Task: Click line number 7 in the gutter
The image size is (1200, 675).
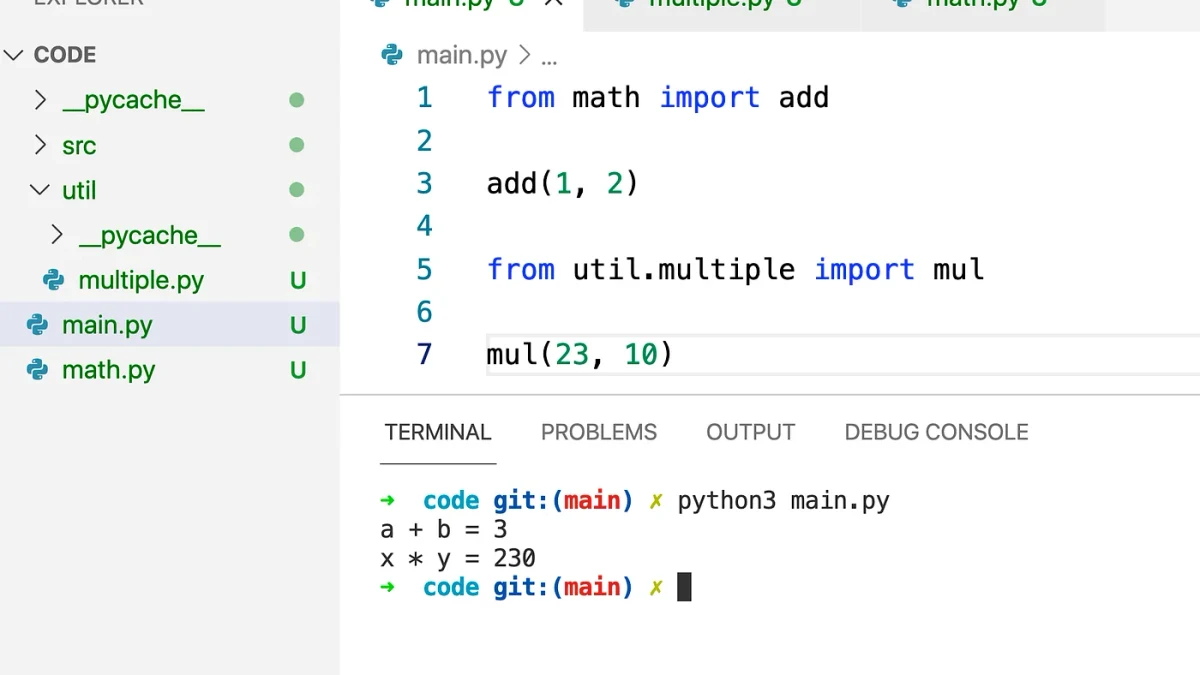Action: pos(425,354)
